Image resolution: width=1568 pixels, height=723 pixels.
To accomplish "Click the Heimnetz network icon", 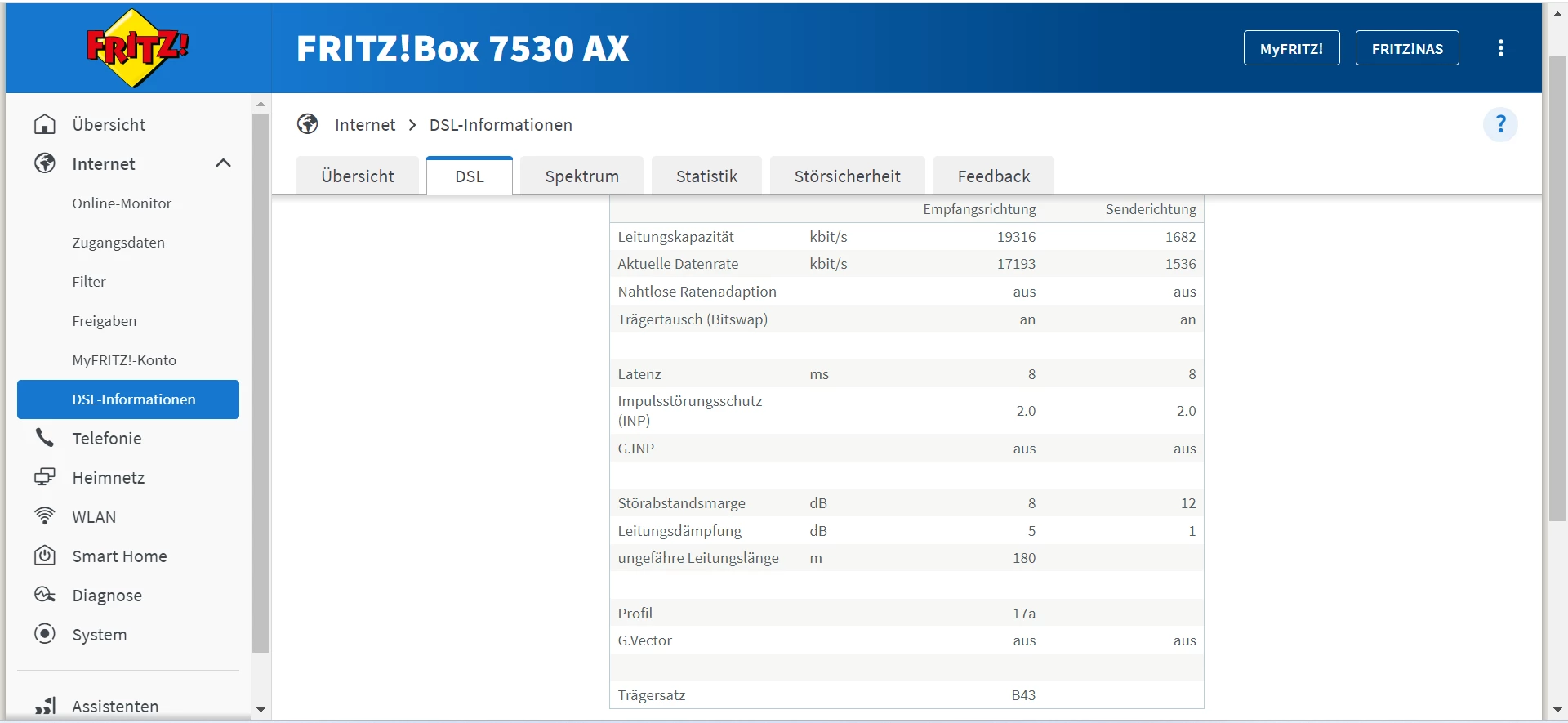I will pos(45,477).
